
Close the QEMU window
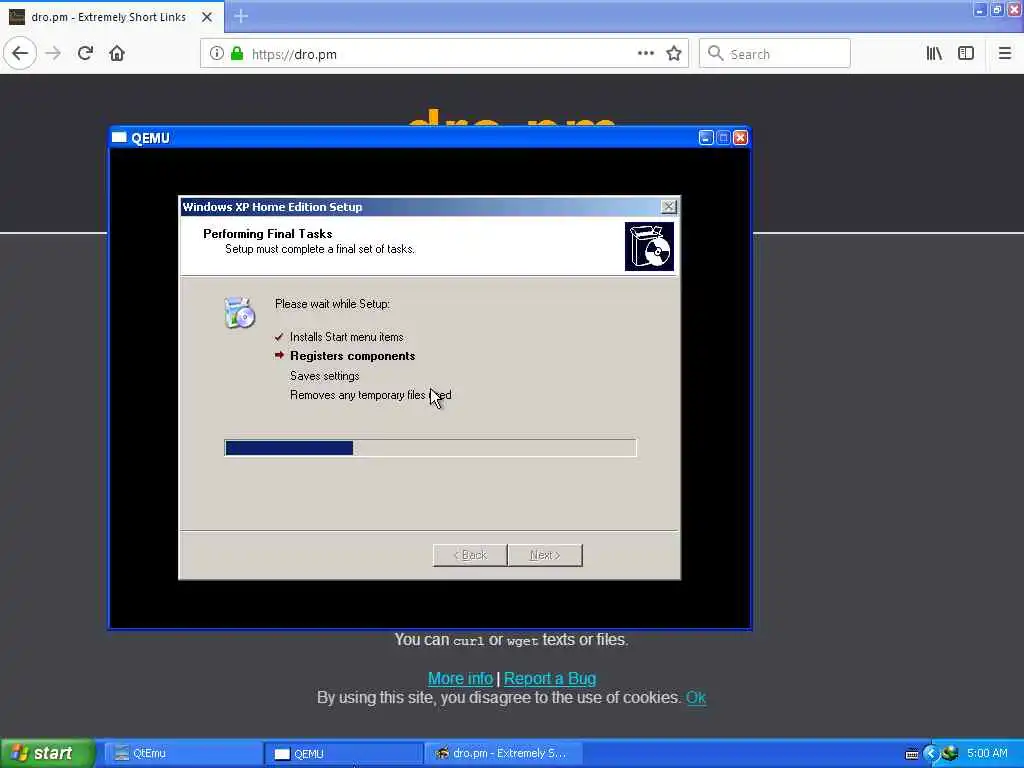pyautogui.click(x=741, y=137)
